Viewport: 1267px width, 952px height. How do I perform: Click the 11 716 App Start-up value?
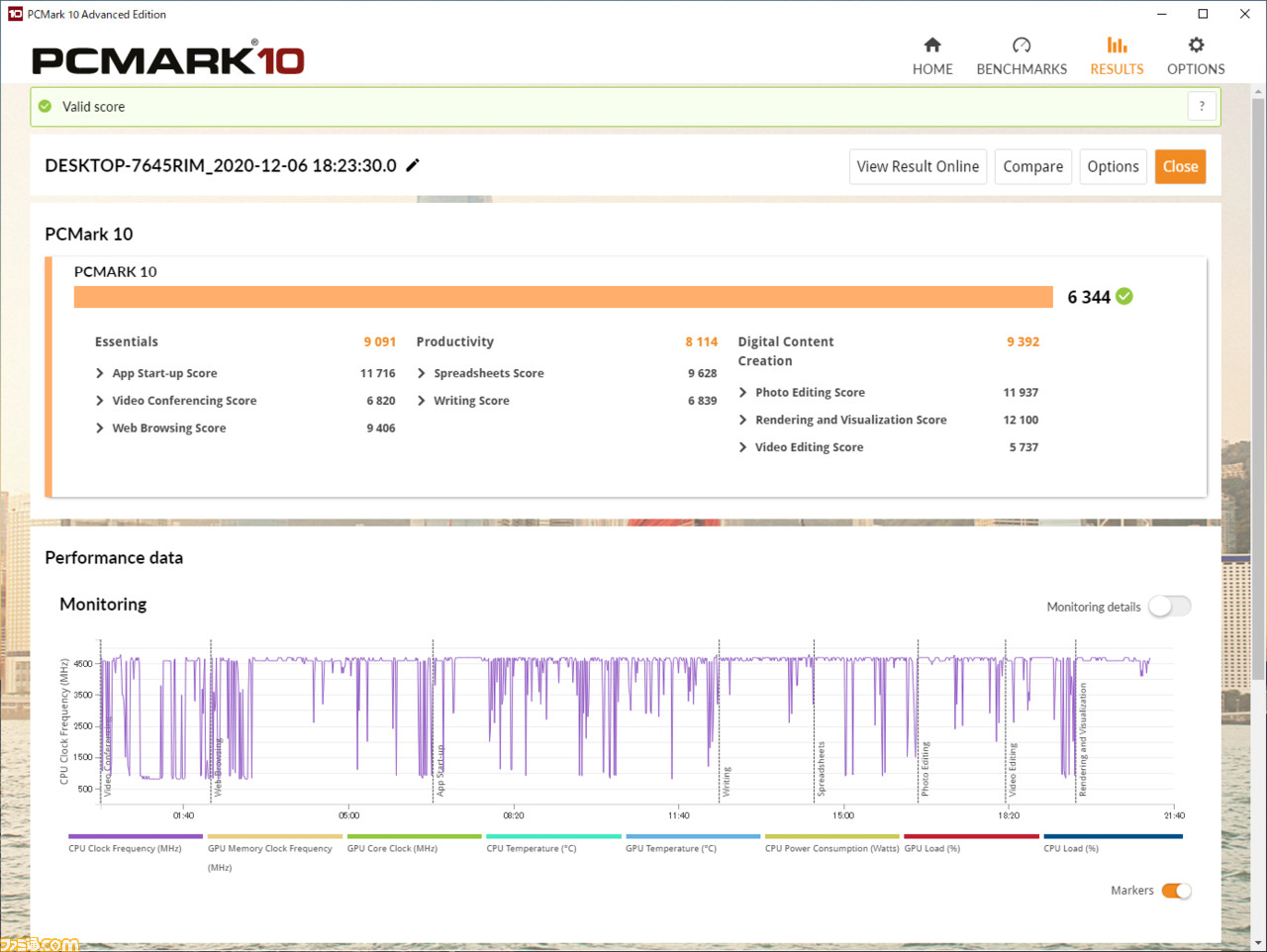(x=377, y=373)
